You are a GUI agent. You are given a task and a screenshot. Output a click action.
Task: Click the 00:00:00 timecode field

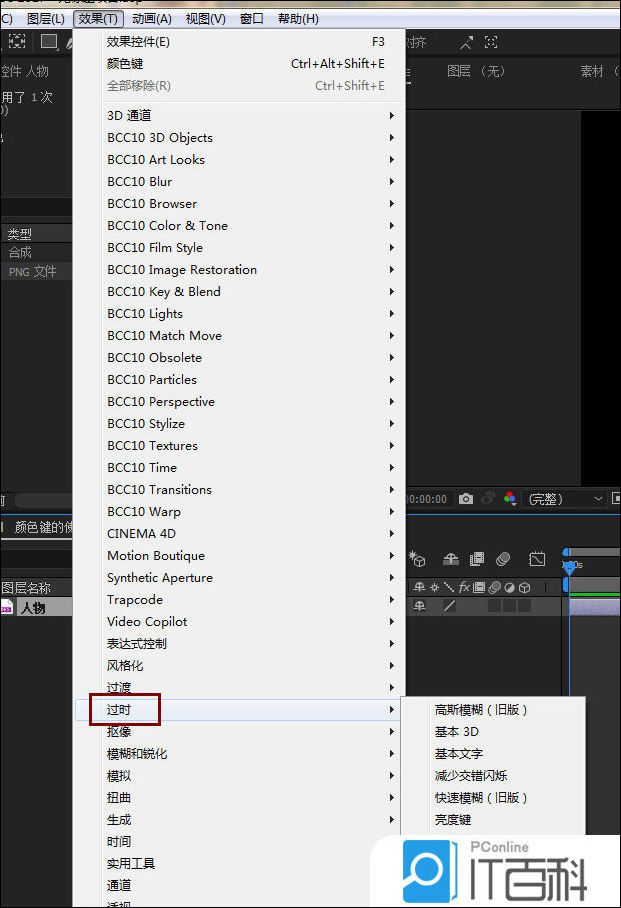(427, 499)
